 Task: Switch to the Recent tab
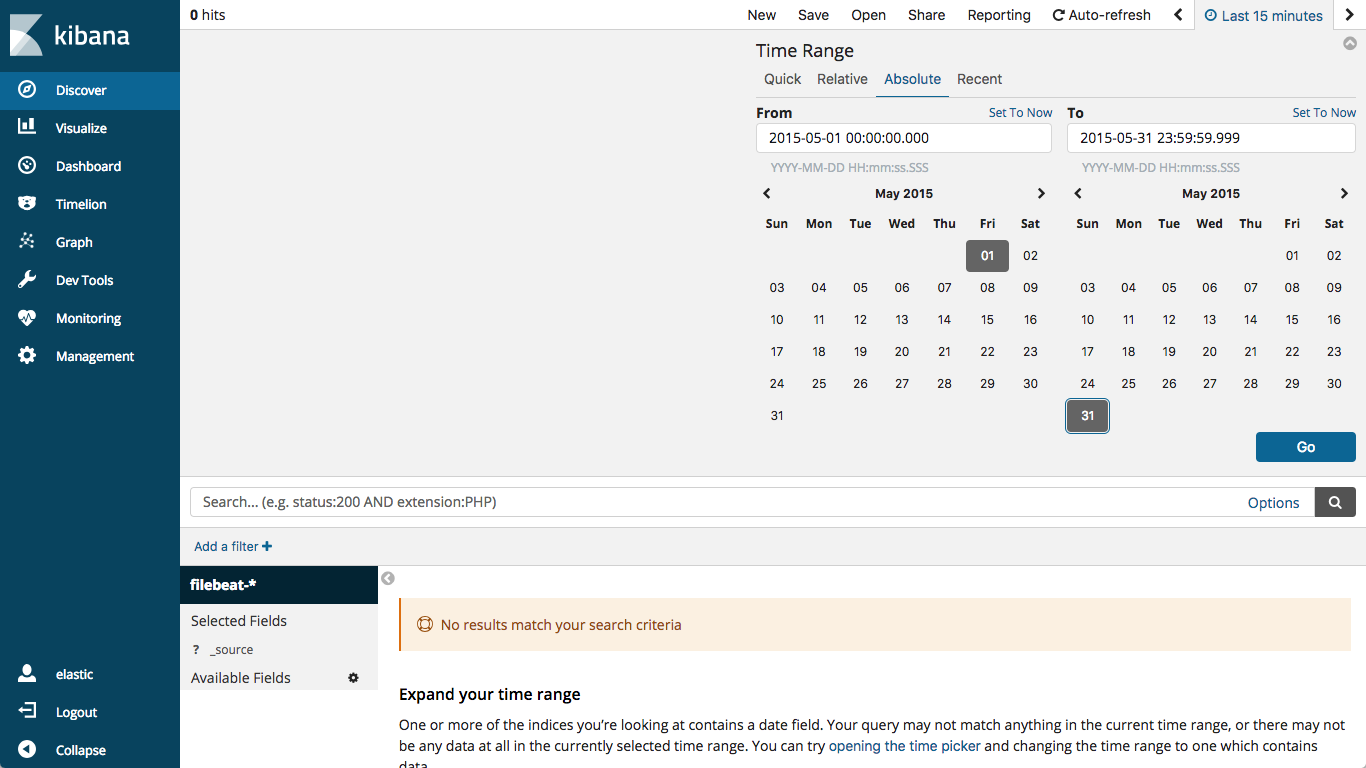point(979,79)
